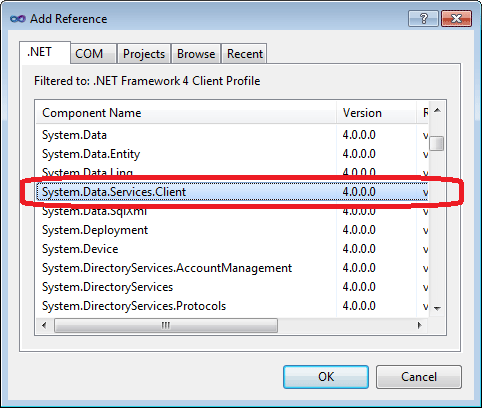
Task: Switch to the Browse tab
Action: 196,53
